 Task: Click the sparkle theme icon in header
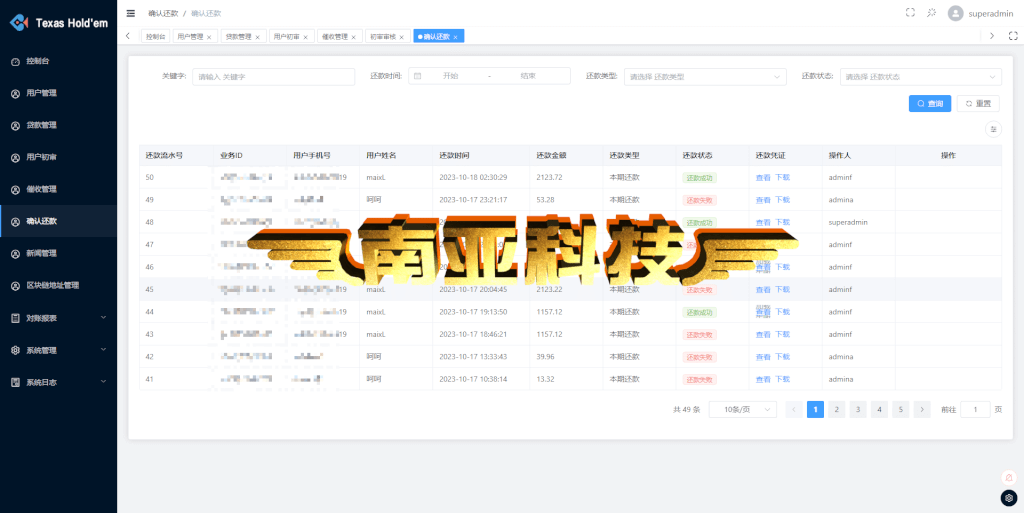932,12
